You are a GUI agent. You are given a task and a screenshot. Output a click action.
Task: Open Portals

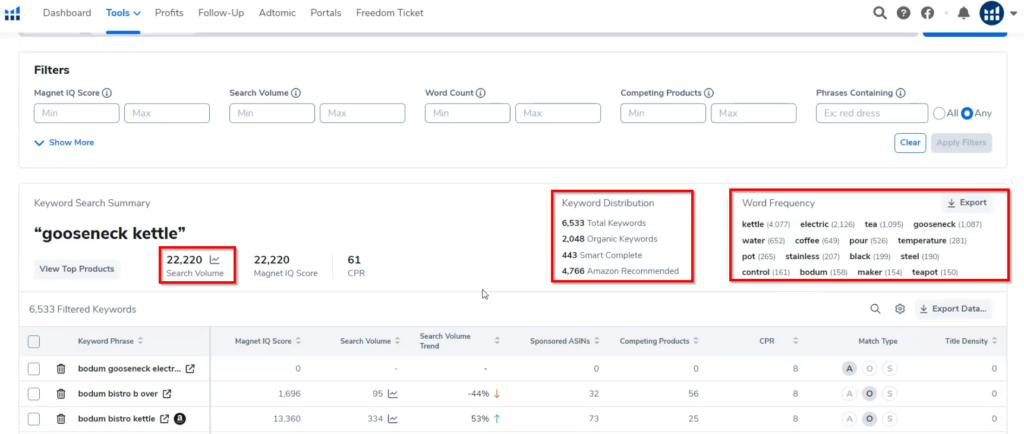click(326, 13)
